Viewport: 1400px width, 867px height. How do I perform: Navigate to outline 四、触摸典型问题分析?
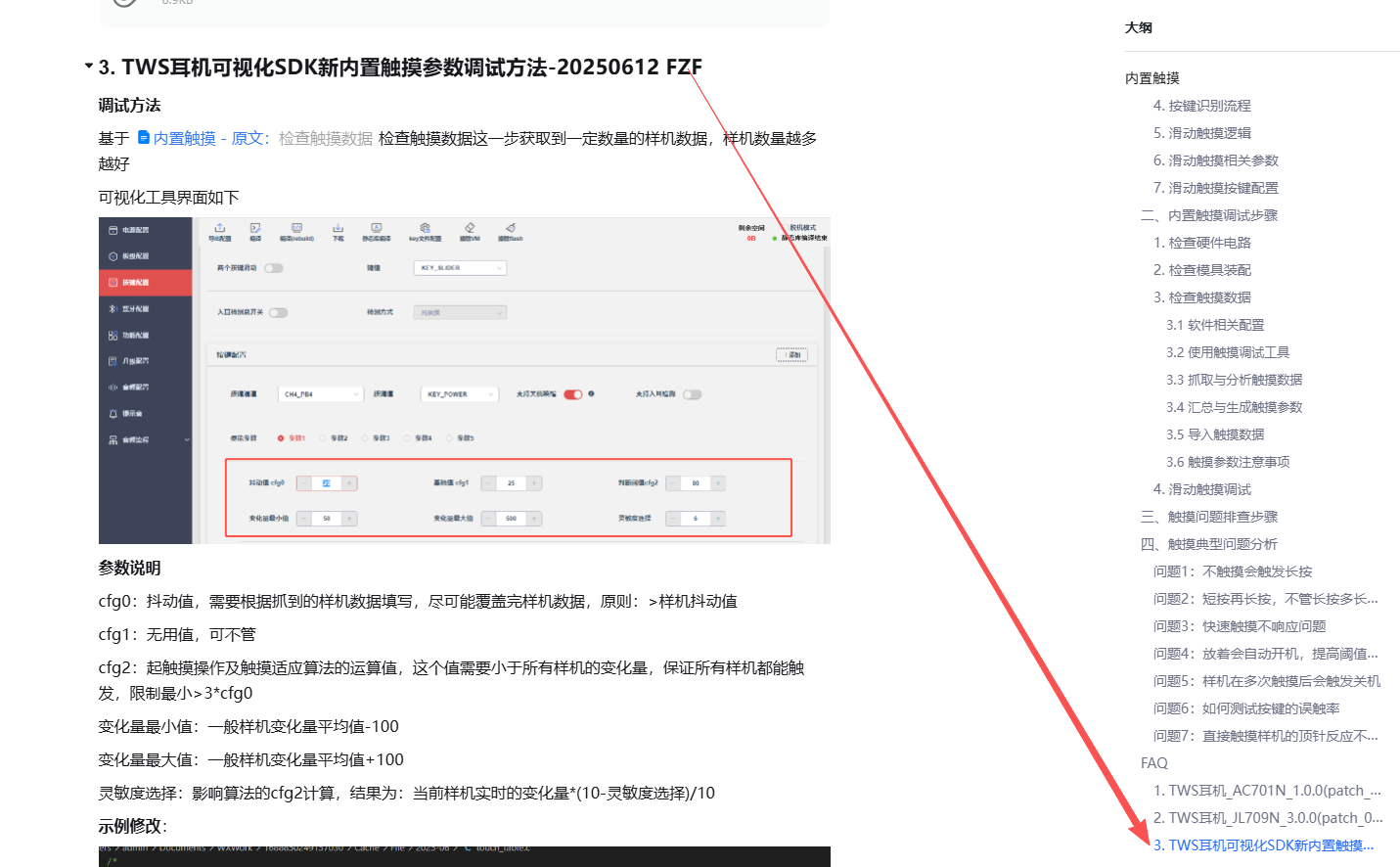coord(1209,544)
